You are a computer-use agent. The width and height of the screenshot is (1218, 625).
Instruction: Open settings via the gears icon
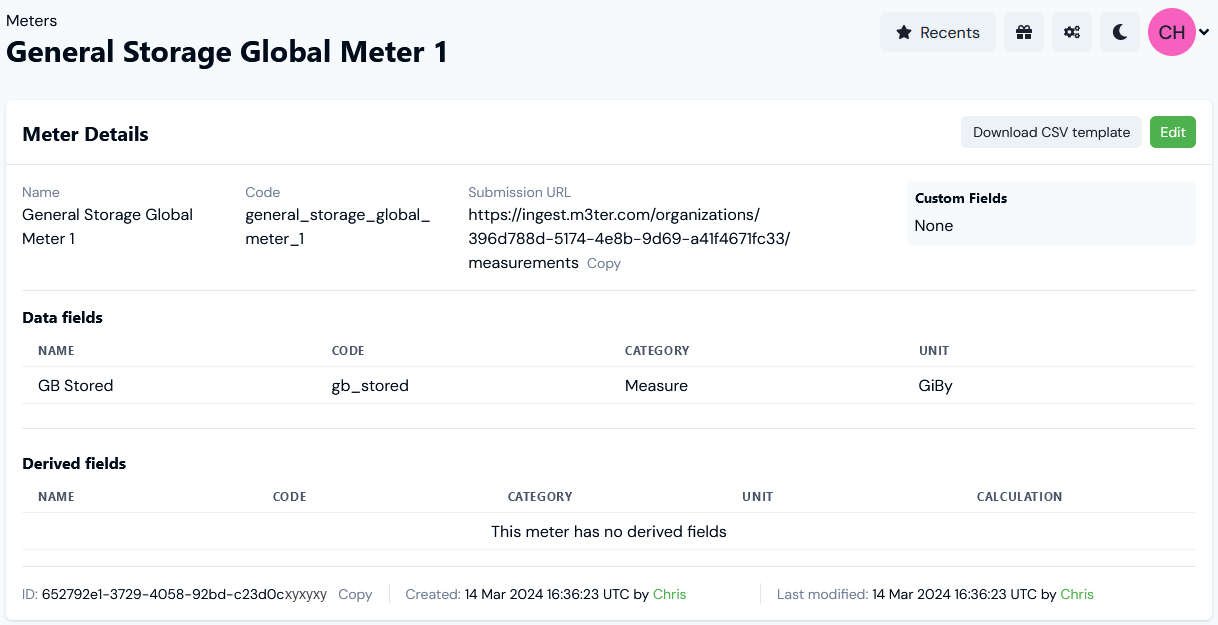pyautogui.click(x=1071, y=31)
